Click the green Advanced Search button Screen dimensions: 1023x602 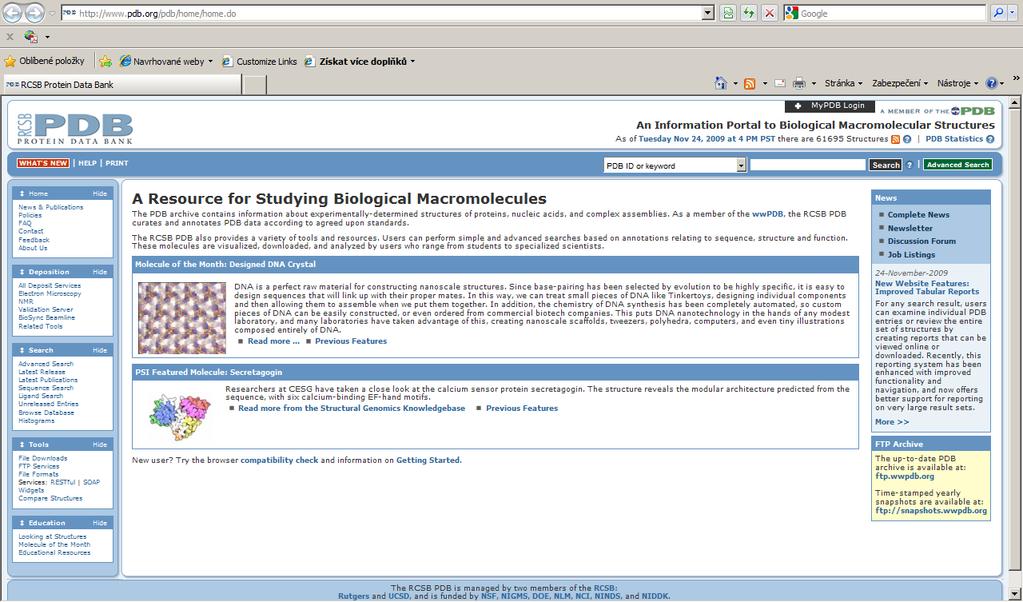point(958,165)
